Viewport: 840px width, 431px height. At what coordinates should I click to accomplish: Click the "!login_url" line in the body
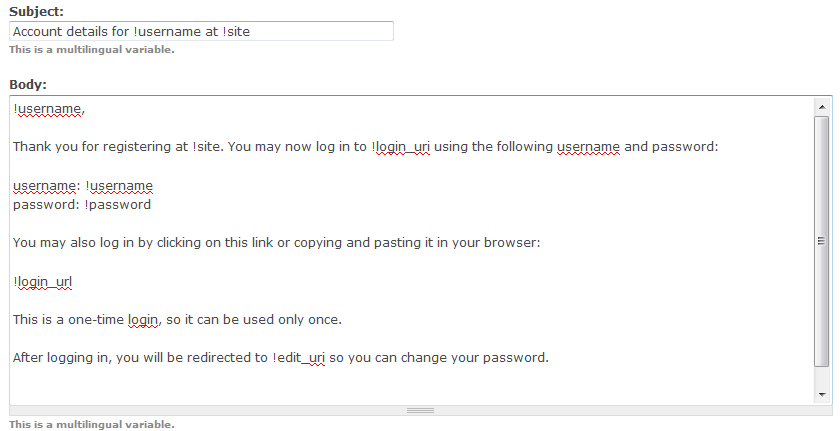point(43,282)
